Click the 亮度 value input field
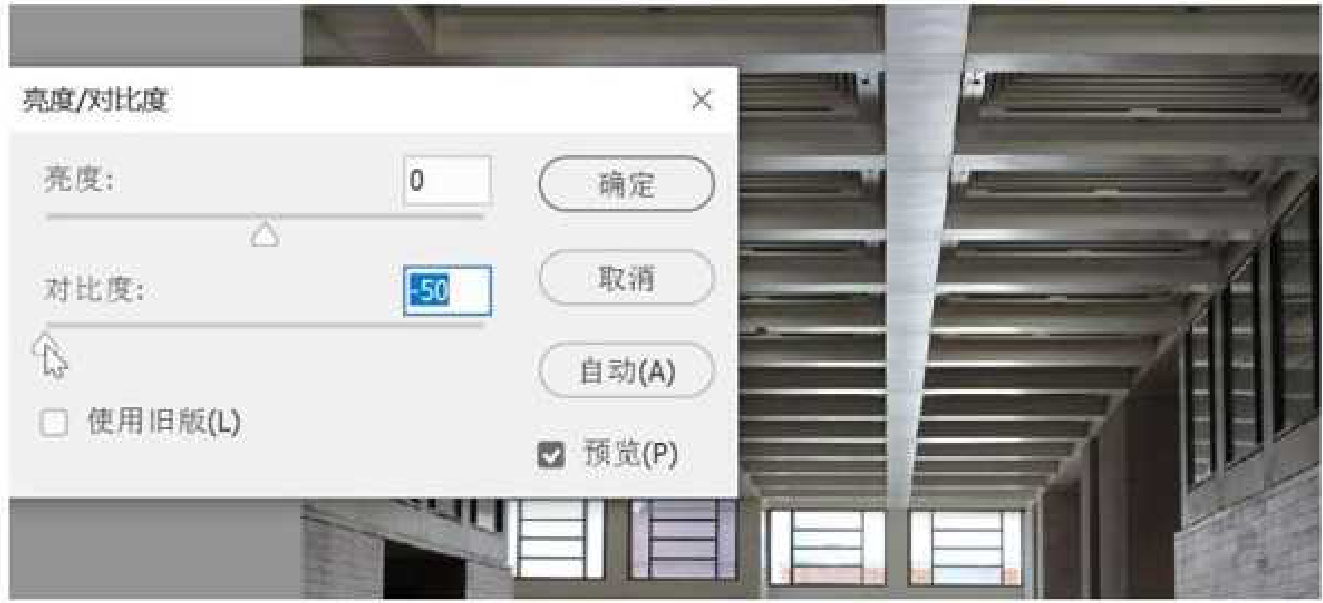This screenshot has width=1323, height=603. [x=447, y=181]
